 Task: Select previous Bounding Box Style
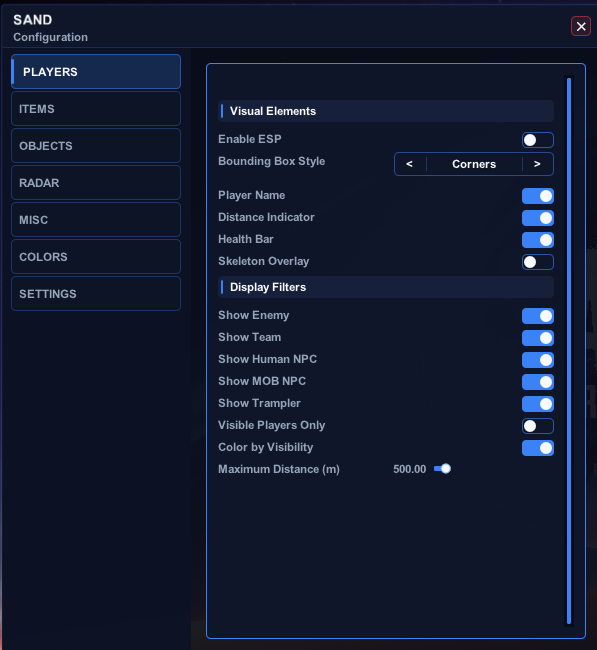click(410, 164)
